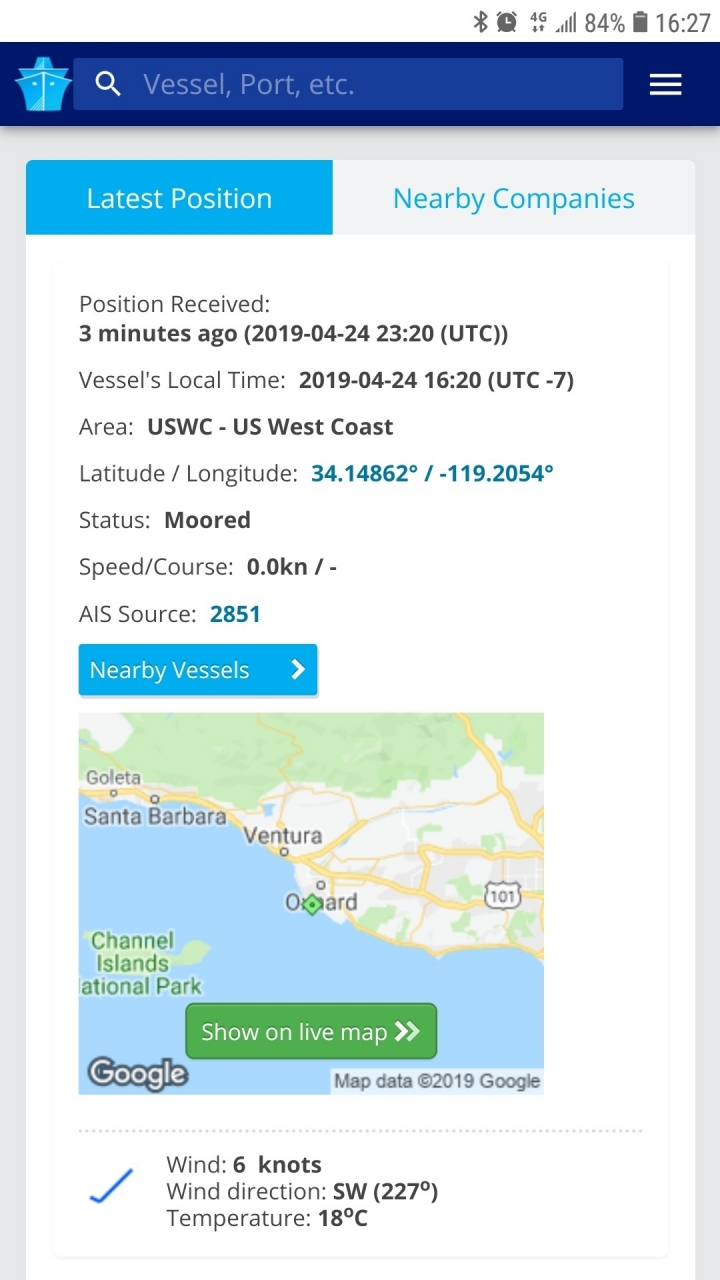Tap the Highway 101 shield on map
Viewport: 720px width, 1280px height.
pos(502,896)
